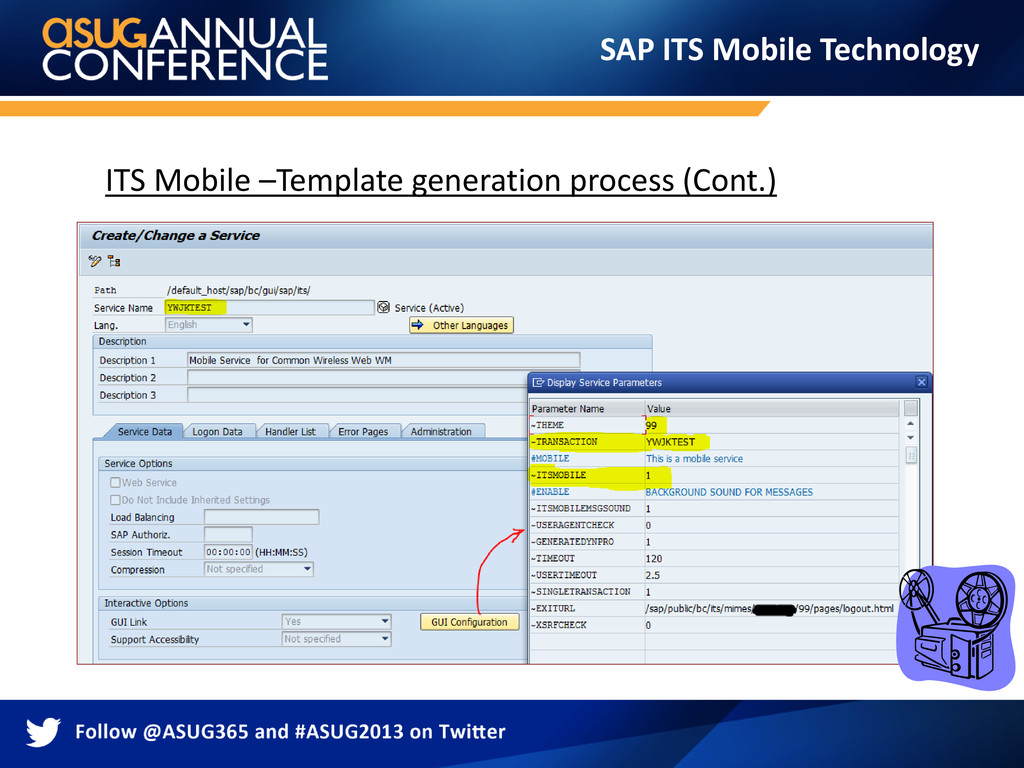Open the Handler List tab
The height and width of the screenshot is (768, 1024).
coord(291,432)
